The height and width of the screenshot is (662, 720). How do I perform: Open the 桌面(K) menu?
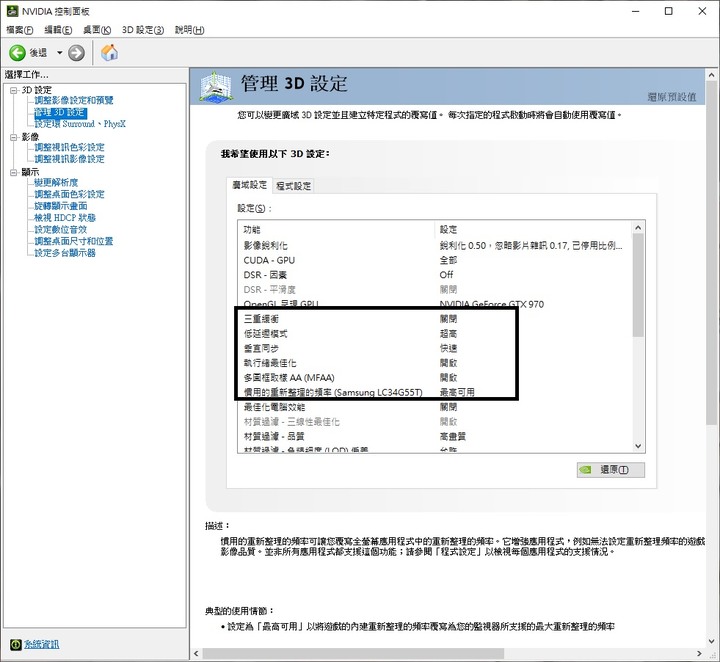pos(97,30)
